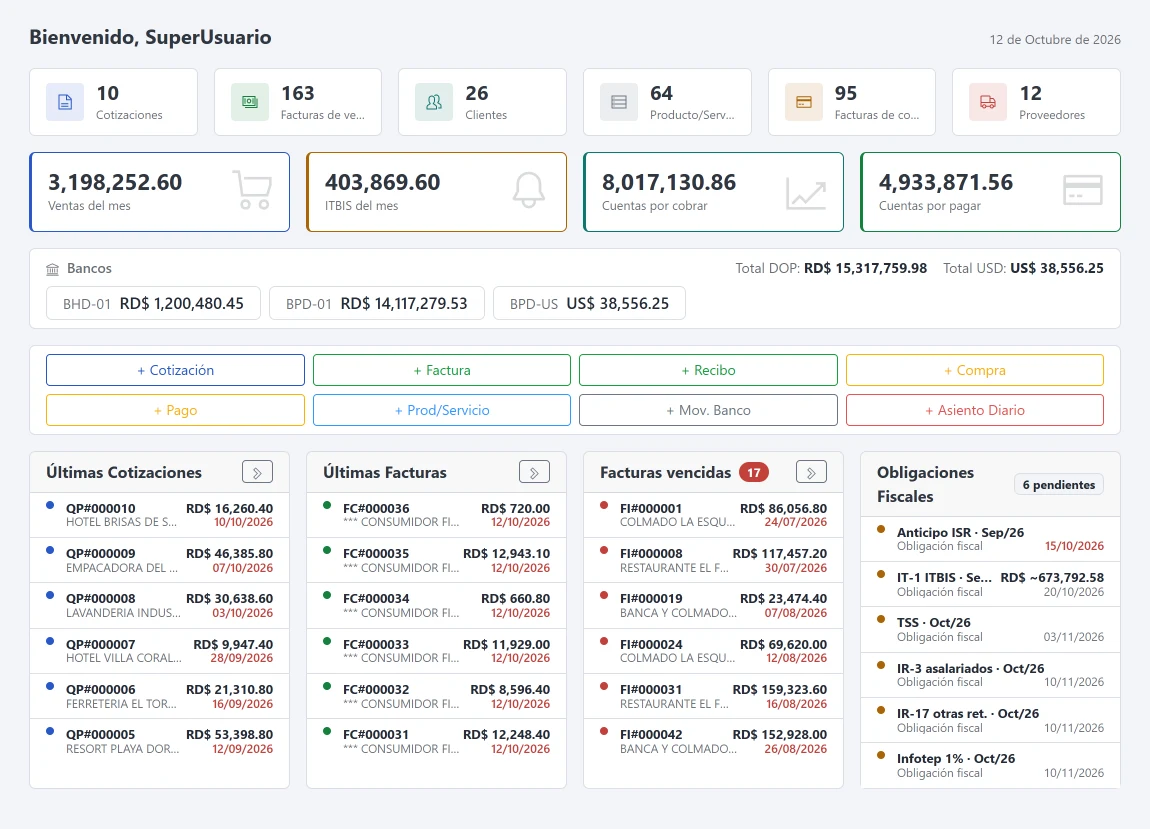Register a new Pago
The image size is (1150, 829).
click(175, 410)
